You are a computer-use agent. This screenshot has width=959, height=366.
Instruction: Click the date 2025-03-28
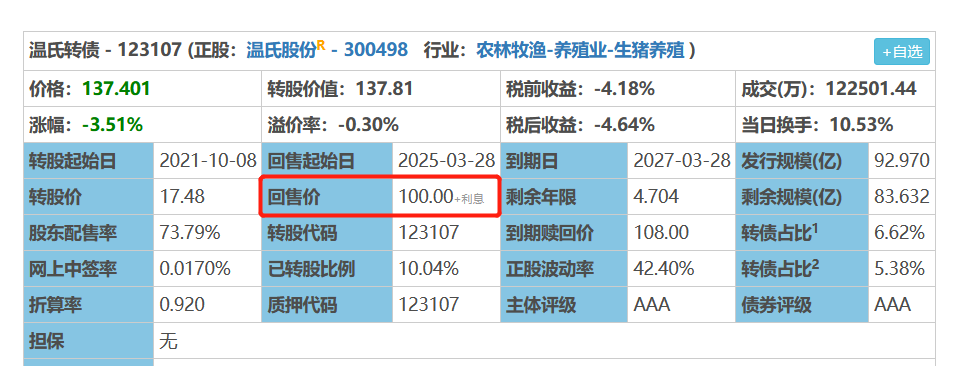[x=446, y=161]
